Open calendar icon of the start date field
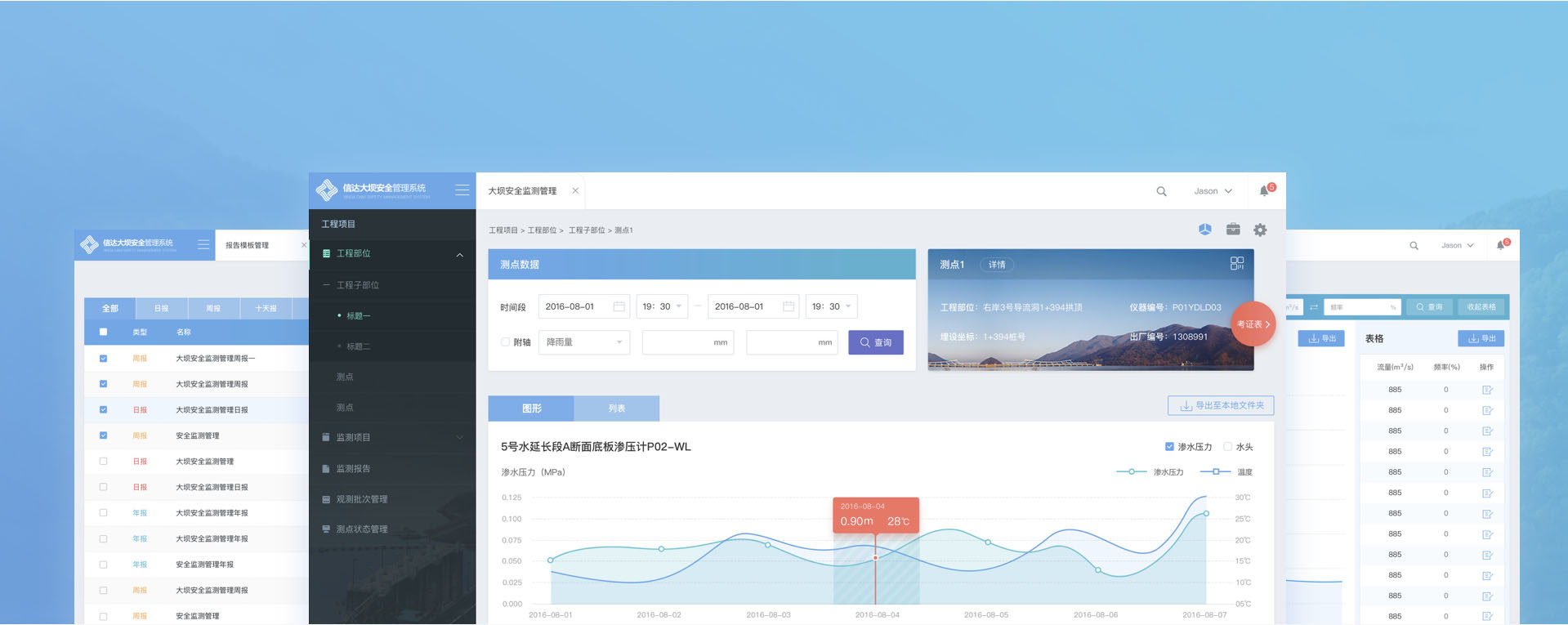This screenshot has width=1568, height=625. point(619,306)
